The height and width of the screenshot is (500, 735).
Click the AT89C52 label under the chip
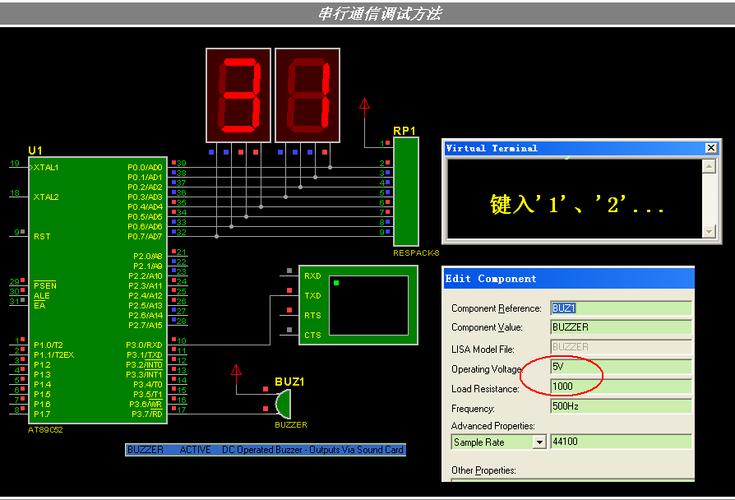point(45,430)
